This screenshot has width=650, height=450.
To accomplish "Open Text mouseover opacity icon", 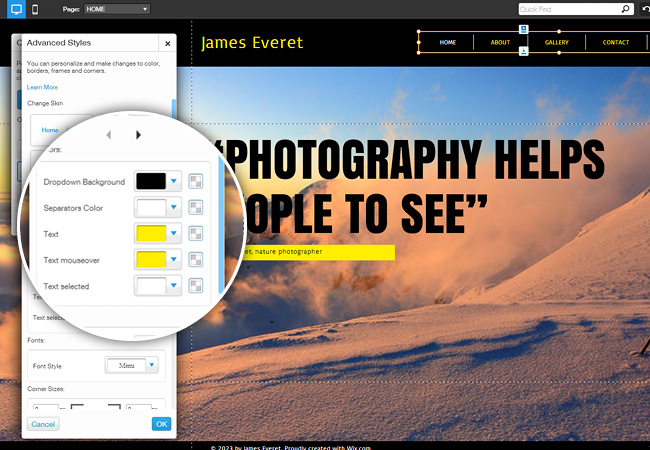I will 196,260.
